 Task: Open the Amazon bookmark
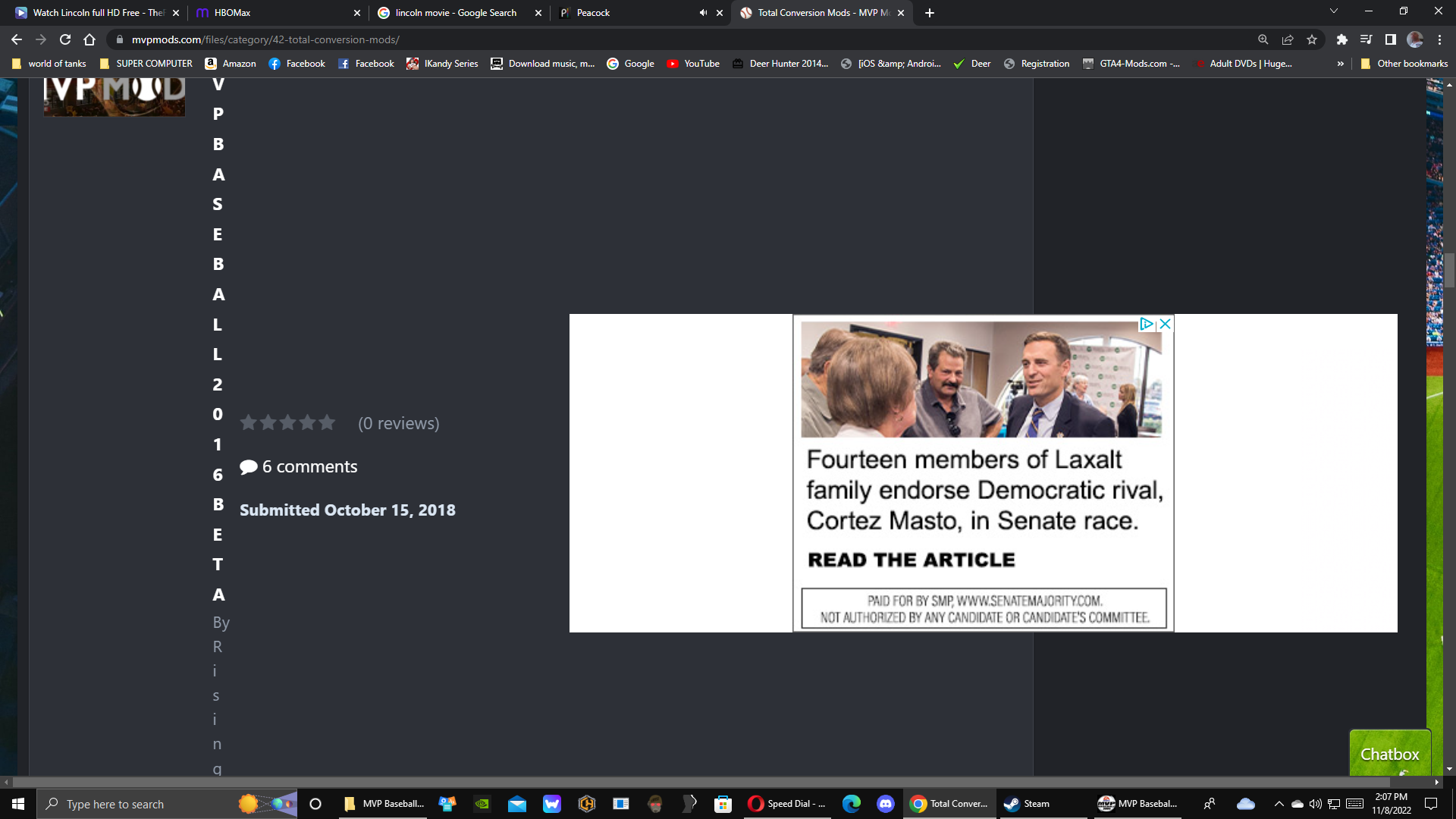tap(231, 64)
